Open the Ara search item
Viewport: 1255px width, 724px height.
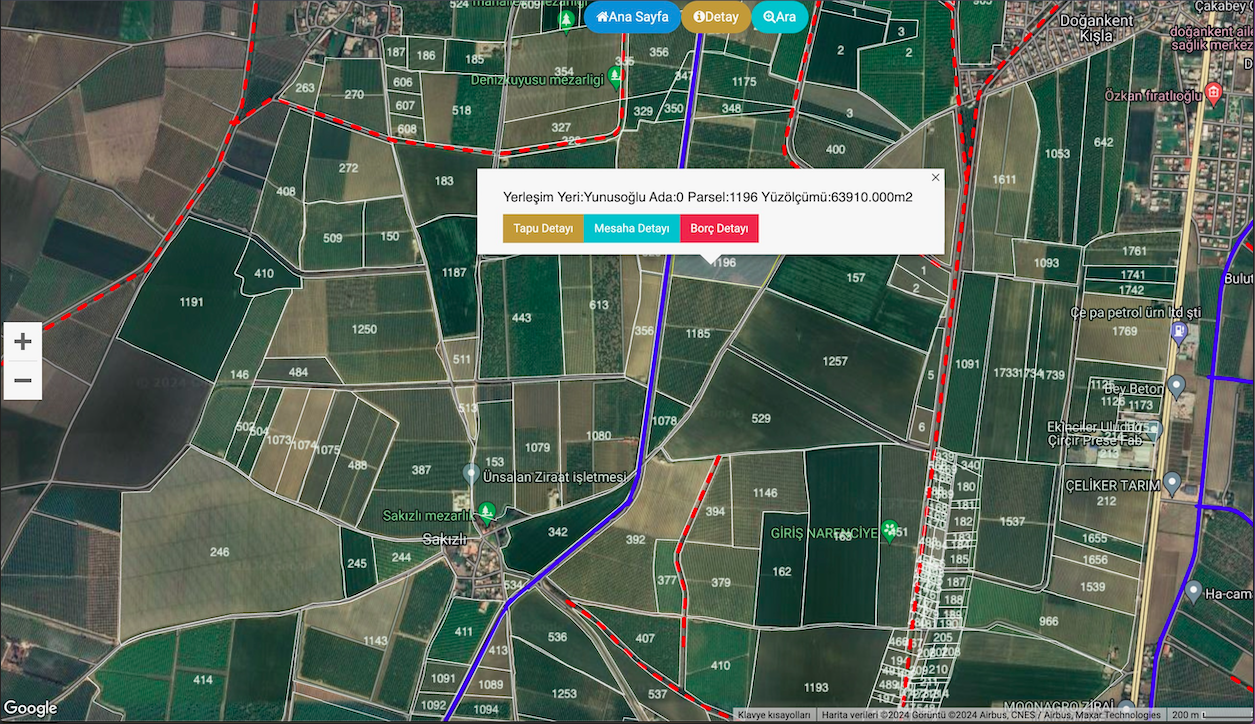pos(780,17)
